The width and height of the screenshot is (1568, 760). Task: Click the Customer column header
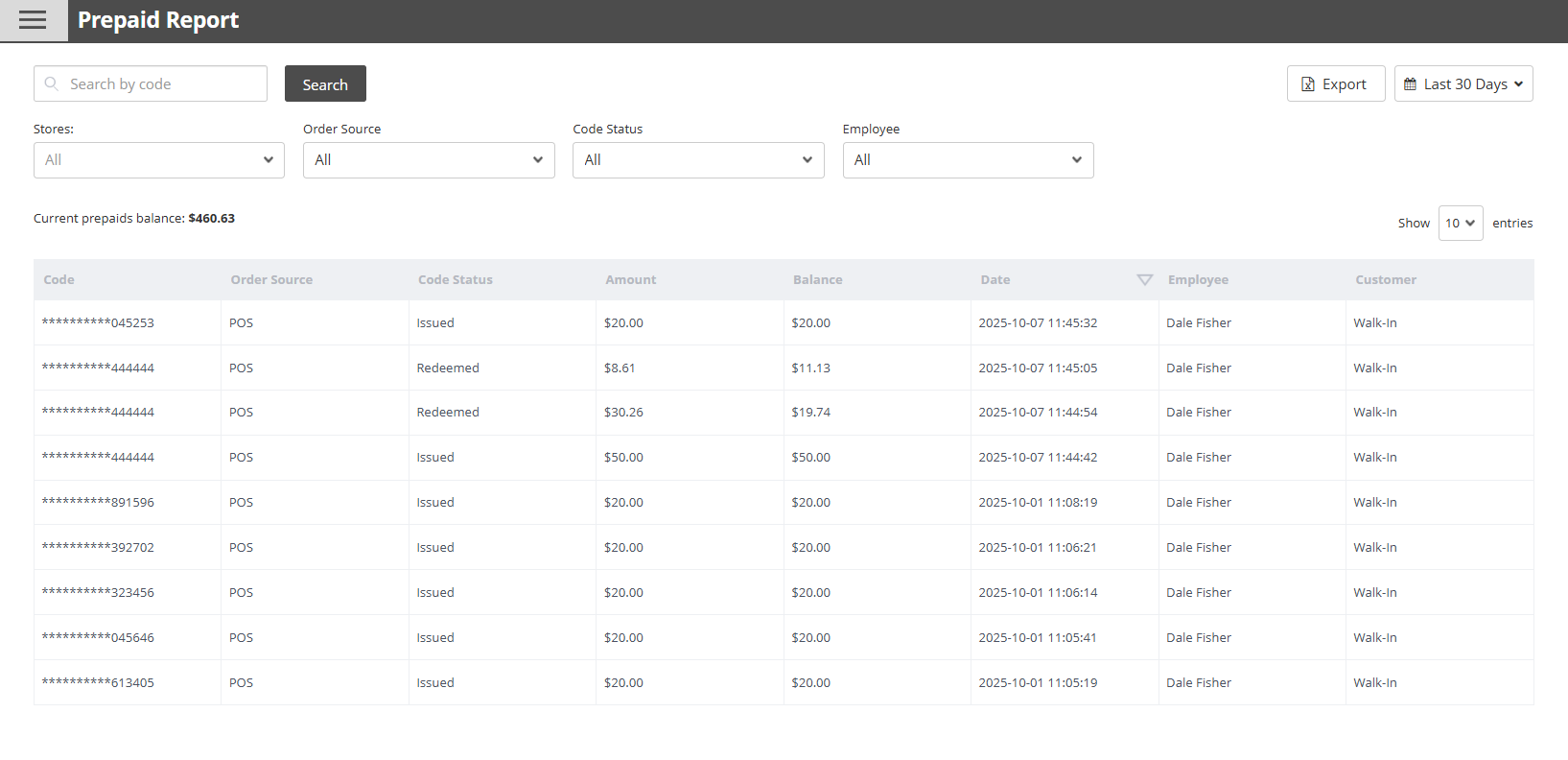click(1386, 279)
